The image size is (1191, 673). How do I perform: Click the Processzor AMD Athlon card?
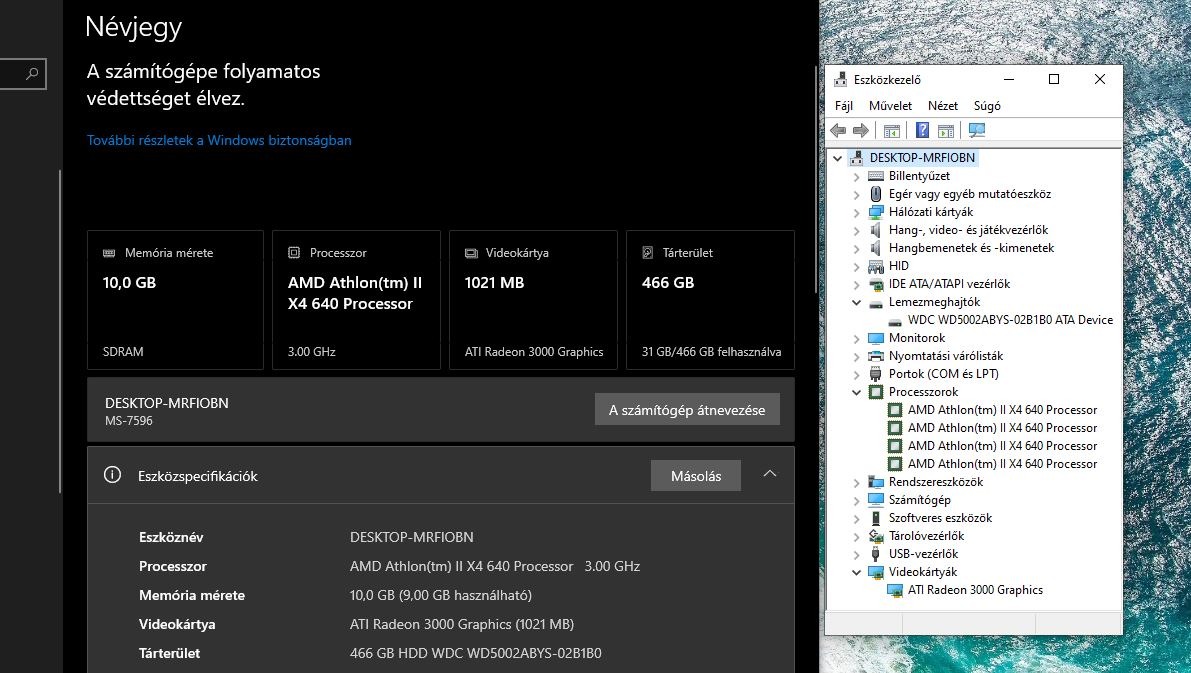356,300
